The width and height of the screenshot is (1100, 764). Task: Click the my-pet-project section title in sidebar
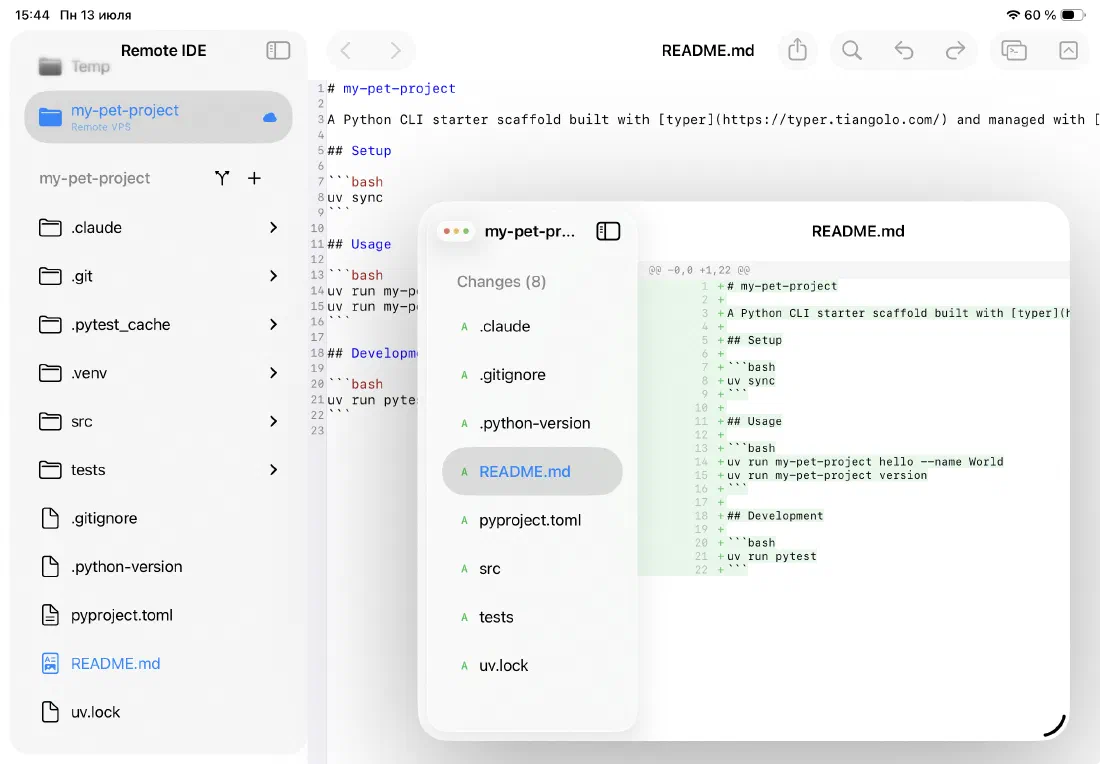tap(95, 178)
